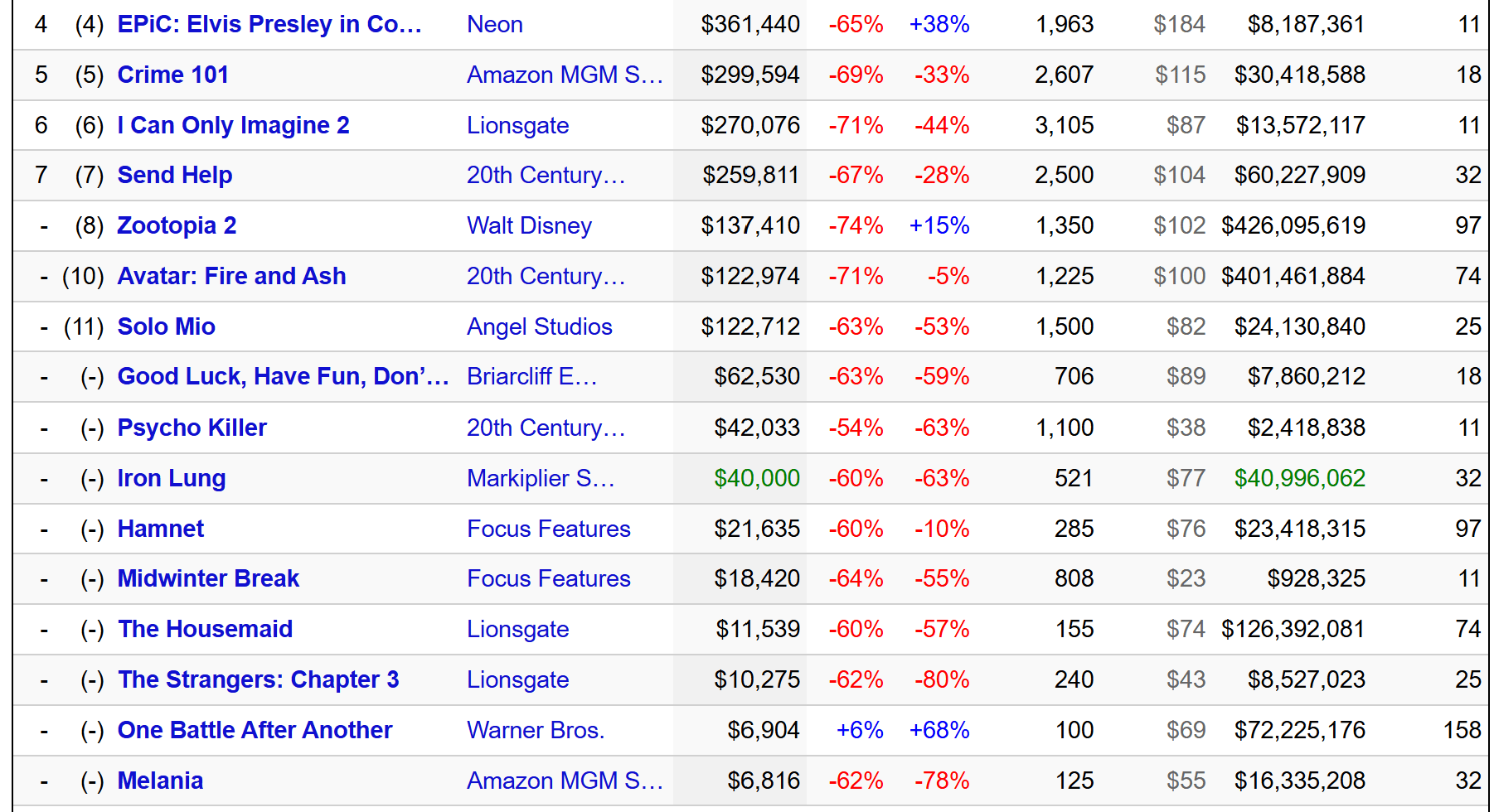Open Avatar: Fire and Ash page
Image resolution: width=1494 pixels, height=812 pixels.
click(231, 276)
